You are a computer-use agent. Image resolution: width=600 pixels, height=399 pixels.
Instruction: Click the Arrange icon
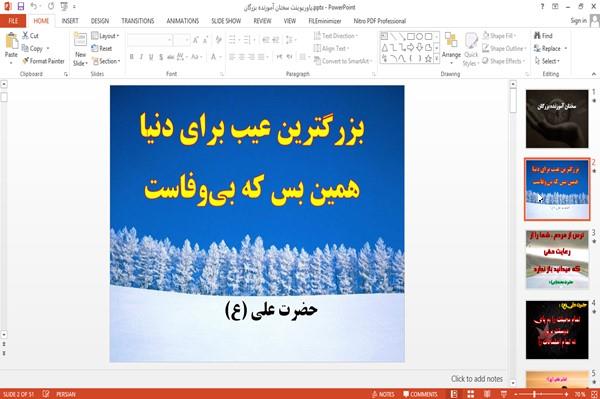point(451,48)
